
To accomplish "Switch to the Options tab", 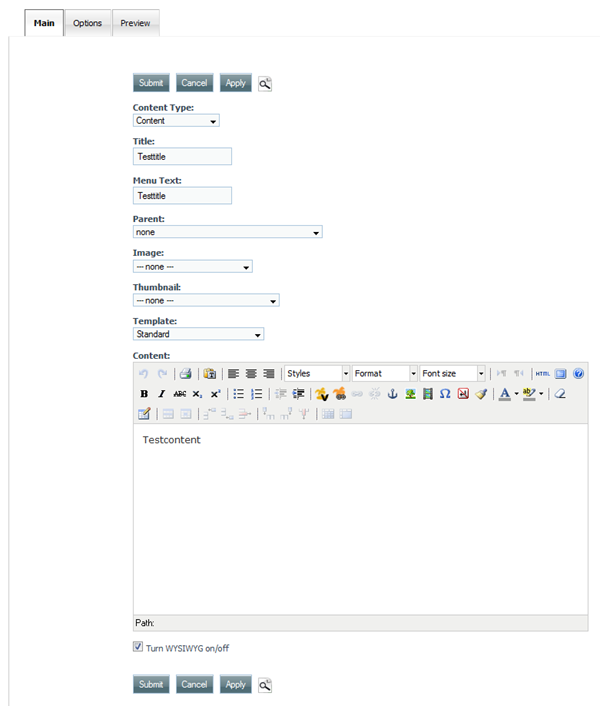I will coord(87,23).
